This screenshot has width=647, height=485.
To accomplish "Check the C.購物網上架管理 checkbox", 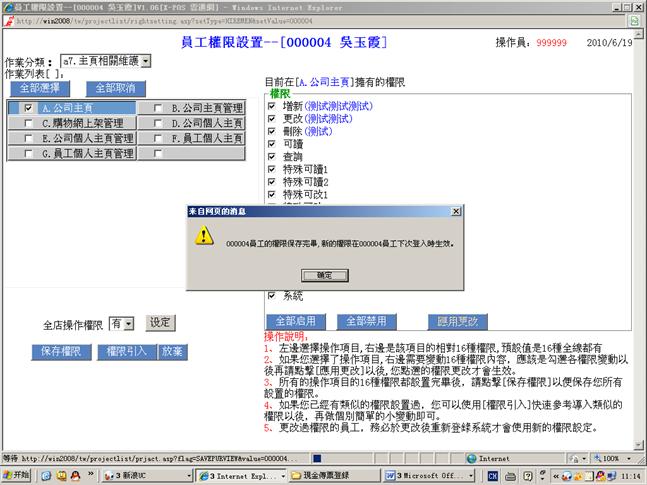I will (x=29, y=123).
